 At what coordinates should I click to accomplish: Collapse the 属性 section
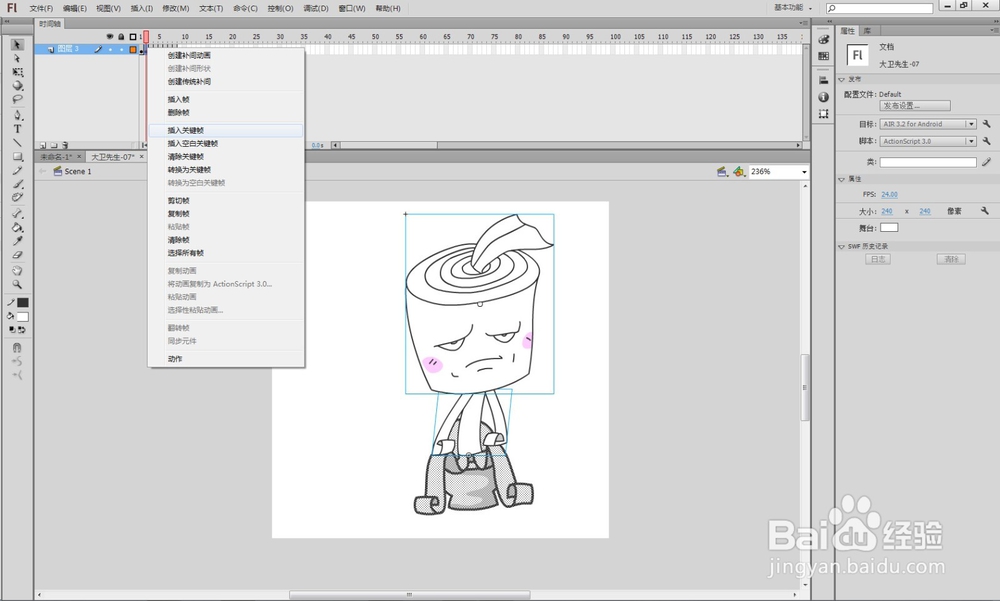coord(841,179)
